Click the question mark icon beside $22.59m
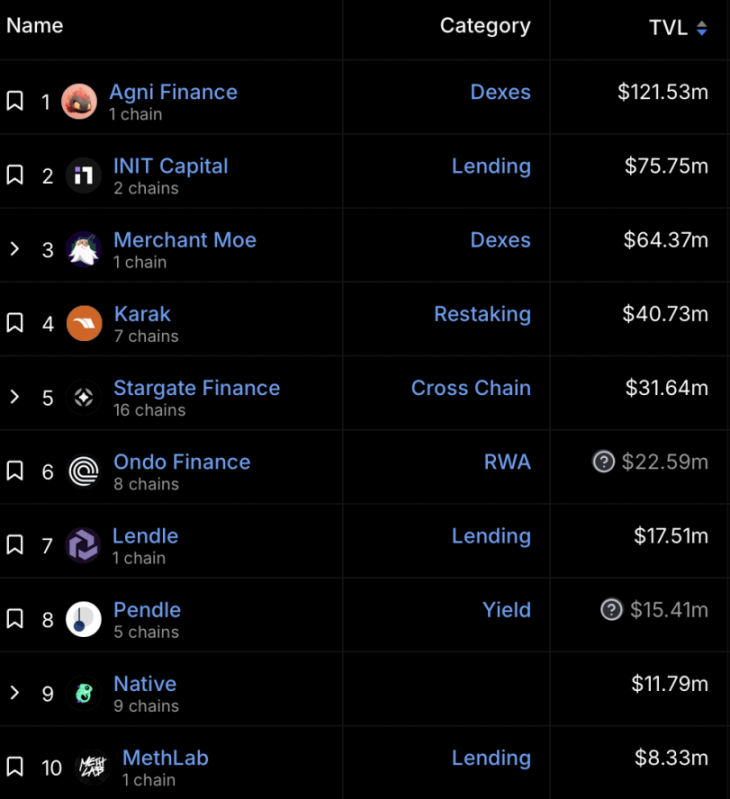The height and width of the screenshot is (799, 730). coord(603,462)
